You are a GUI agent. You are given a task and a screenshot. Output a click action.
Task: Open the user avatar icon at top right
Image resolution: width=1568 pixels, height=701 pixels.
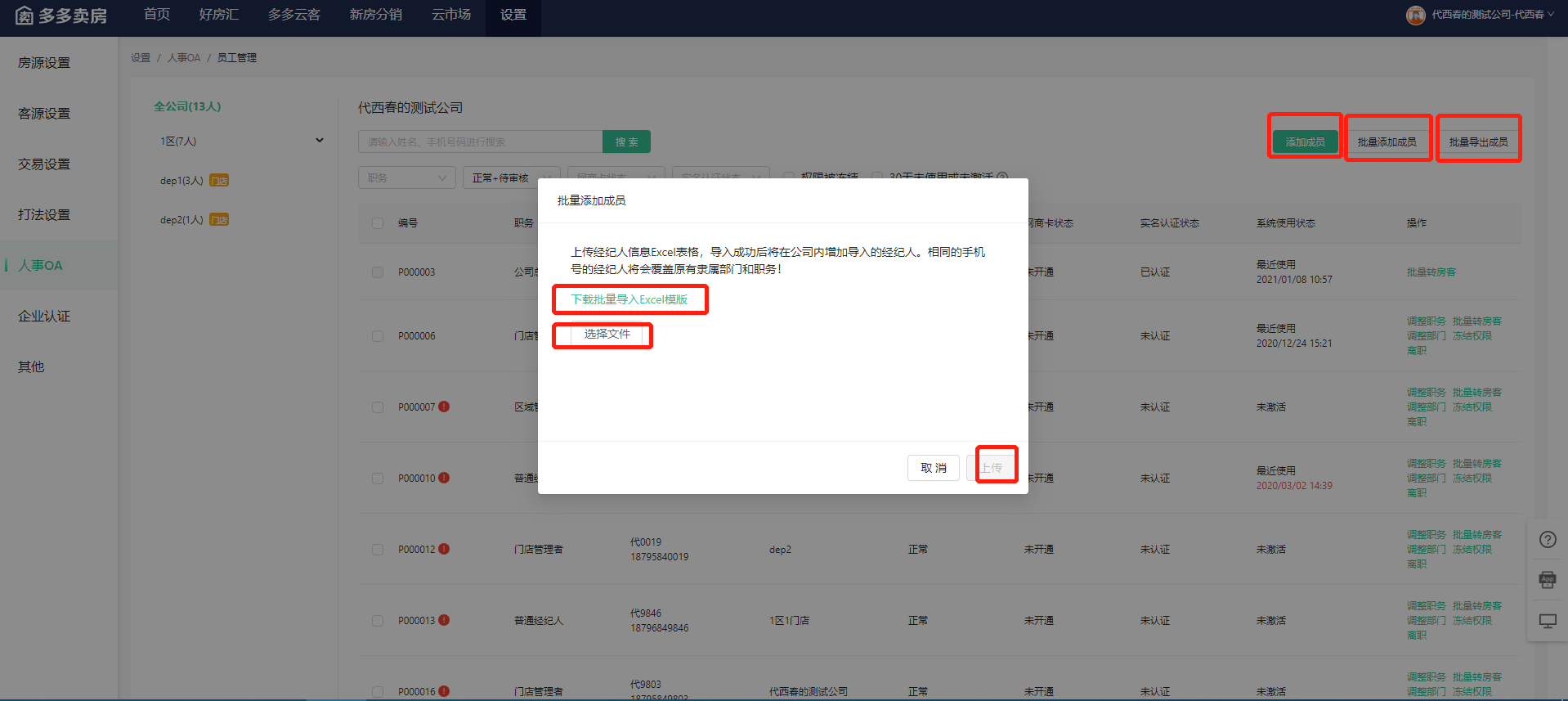coord(1415,15)
